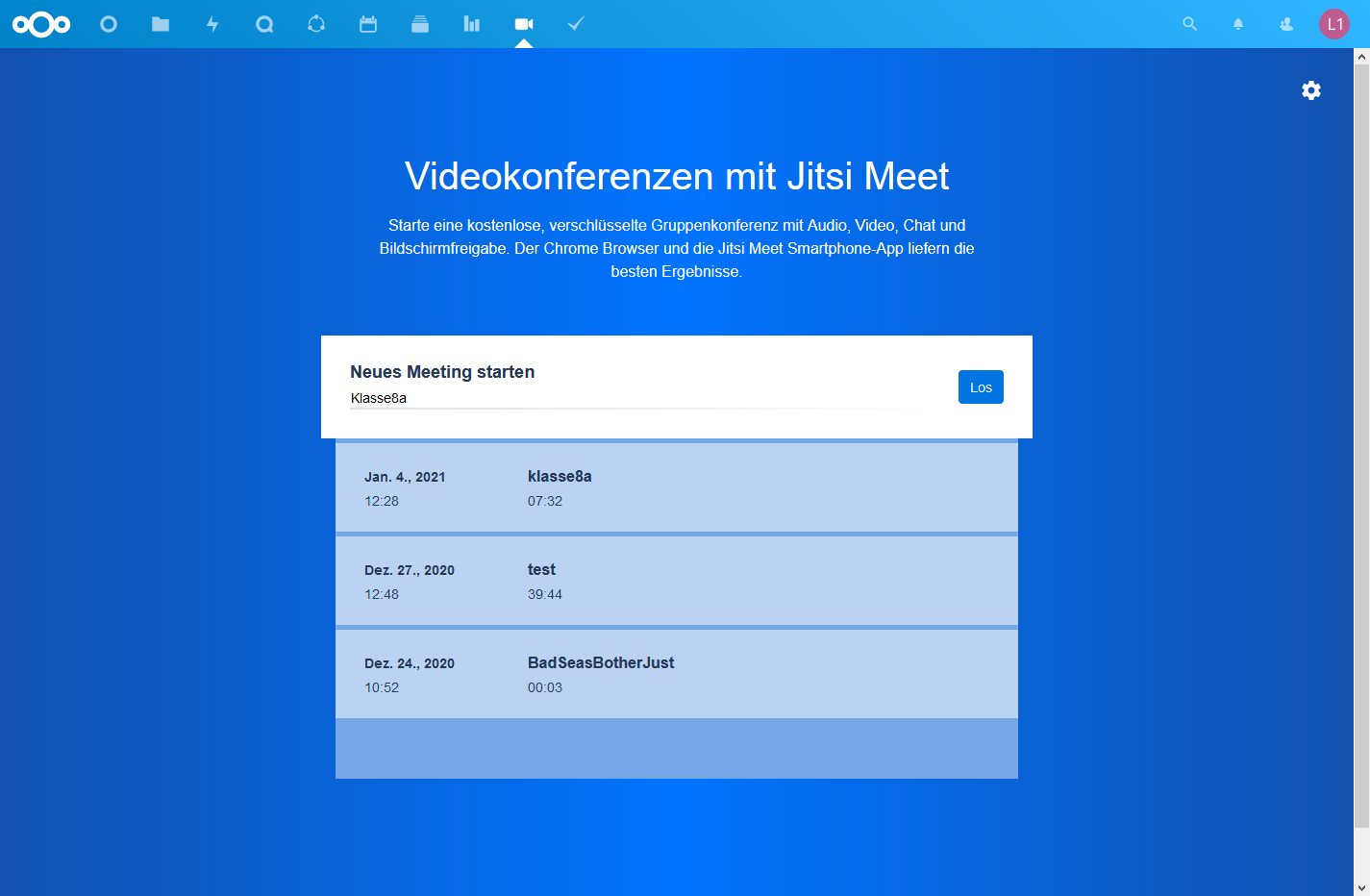1370x896 pixels.
Task: Click the 39:44 duration text
Action: [545, 594]
